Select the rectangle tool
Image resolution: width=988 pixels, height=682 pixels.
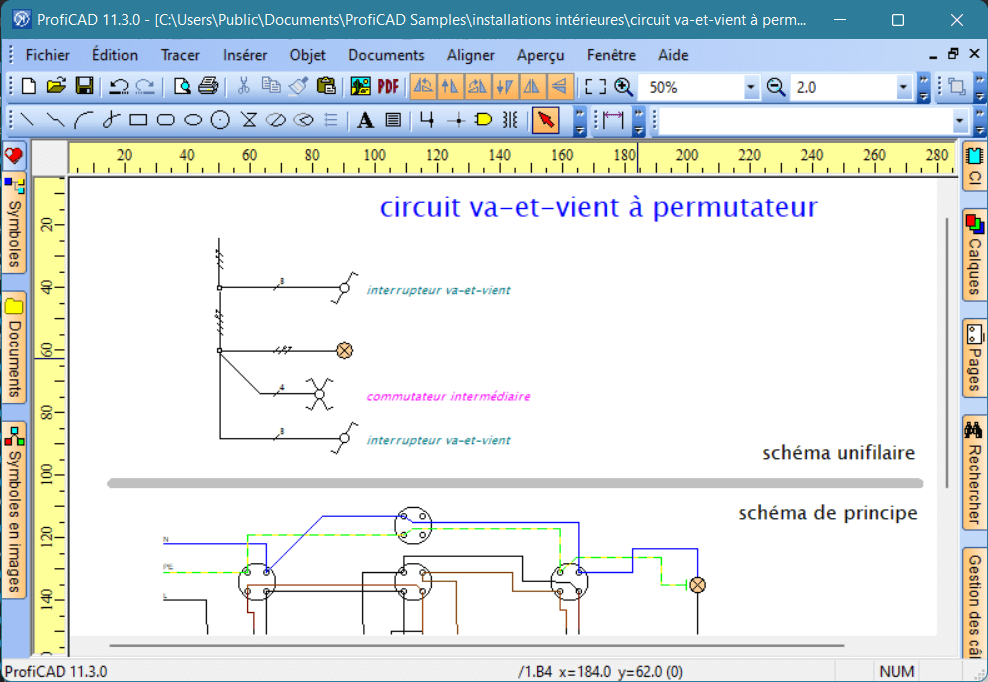click(138, 119)
